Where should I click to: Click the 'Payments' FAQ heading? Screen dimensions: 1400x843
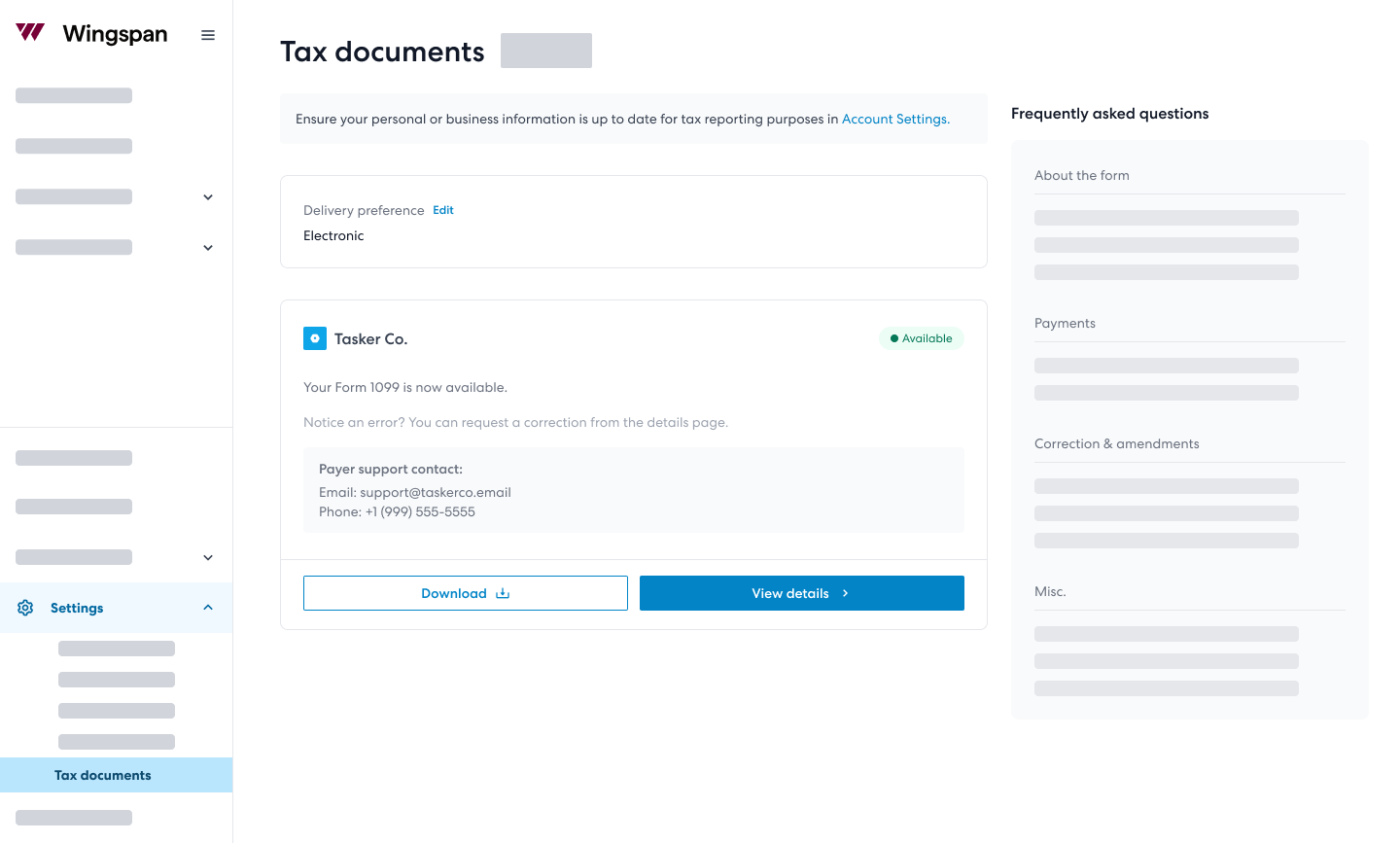point(1065,323)
